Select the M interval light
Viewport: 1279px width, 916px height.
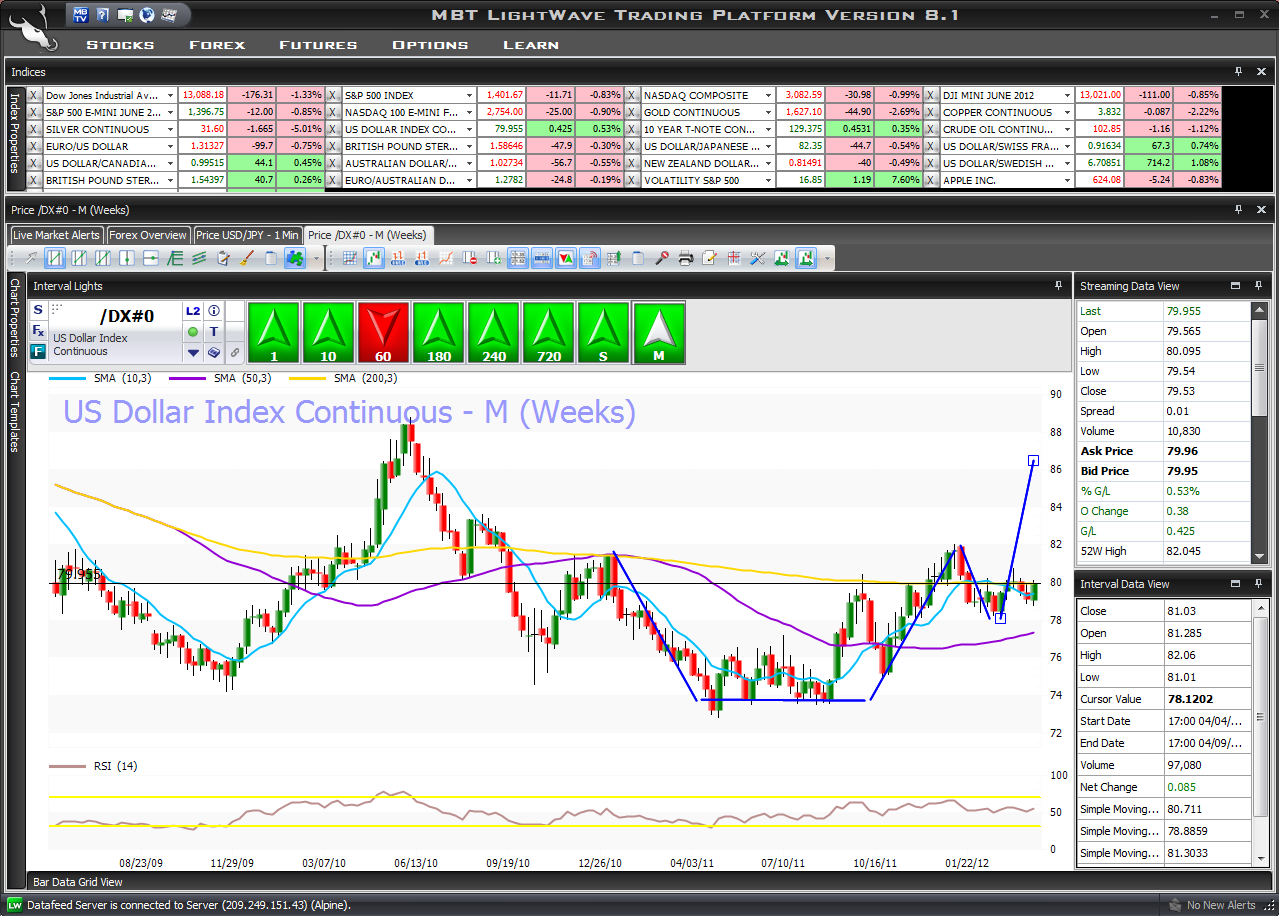658,333
